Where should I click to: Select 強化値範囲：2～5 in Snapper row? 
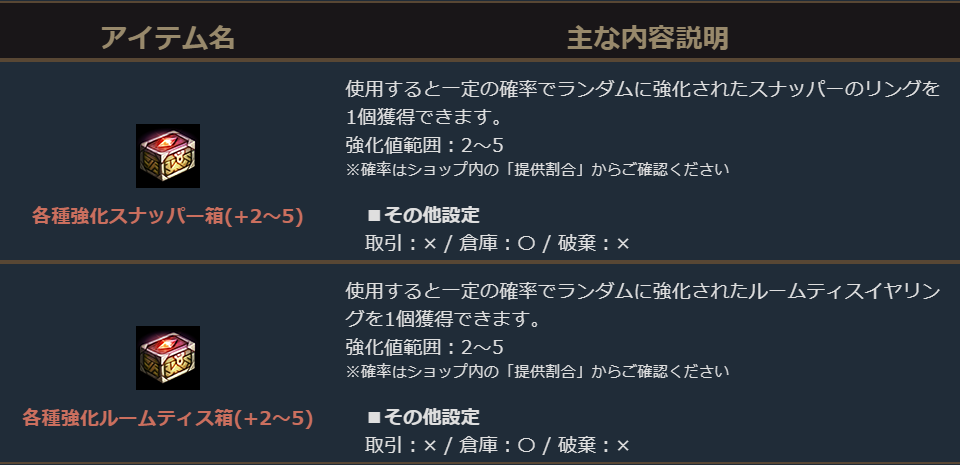(424, 145)
